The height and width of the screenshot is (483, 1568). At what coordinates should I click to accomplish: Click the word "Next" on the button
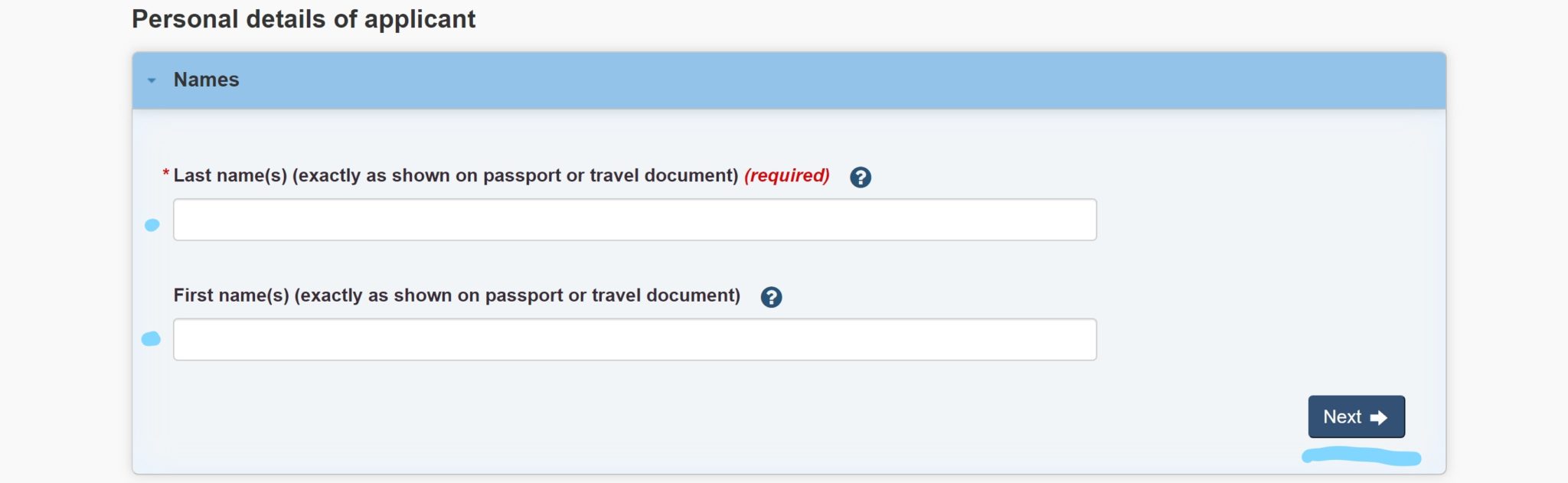tap(1342, 417)
